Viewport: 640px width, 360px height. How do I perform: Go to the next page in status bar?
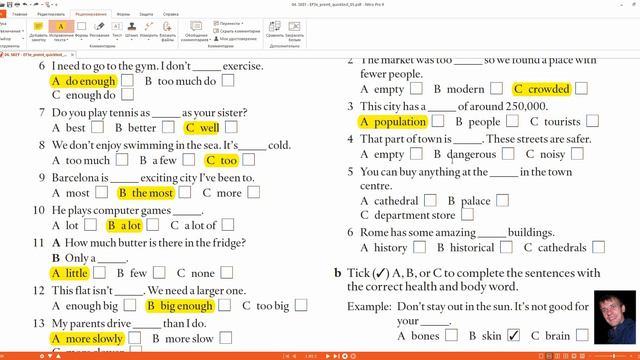[x=328, y=356]
